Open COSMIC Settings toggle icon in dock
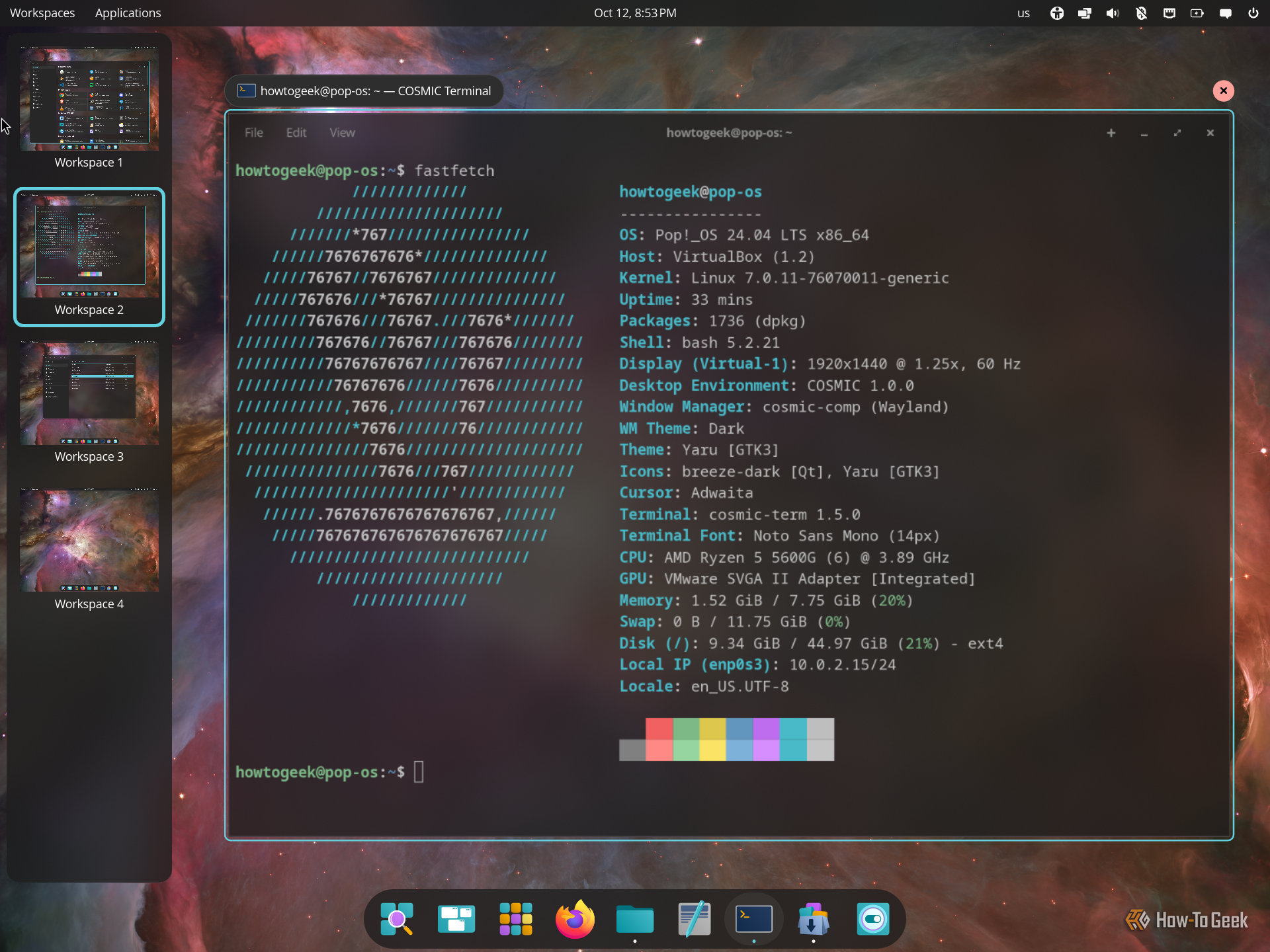This screenshot has width=1270, height=952. pyautogui.click(x=873, y=919)
